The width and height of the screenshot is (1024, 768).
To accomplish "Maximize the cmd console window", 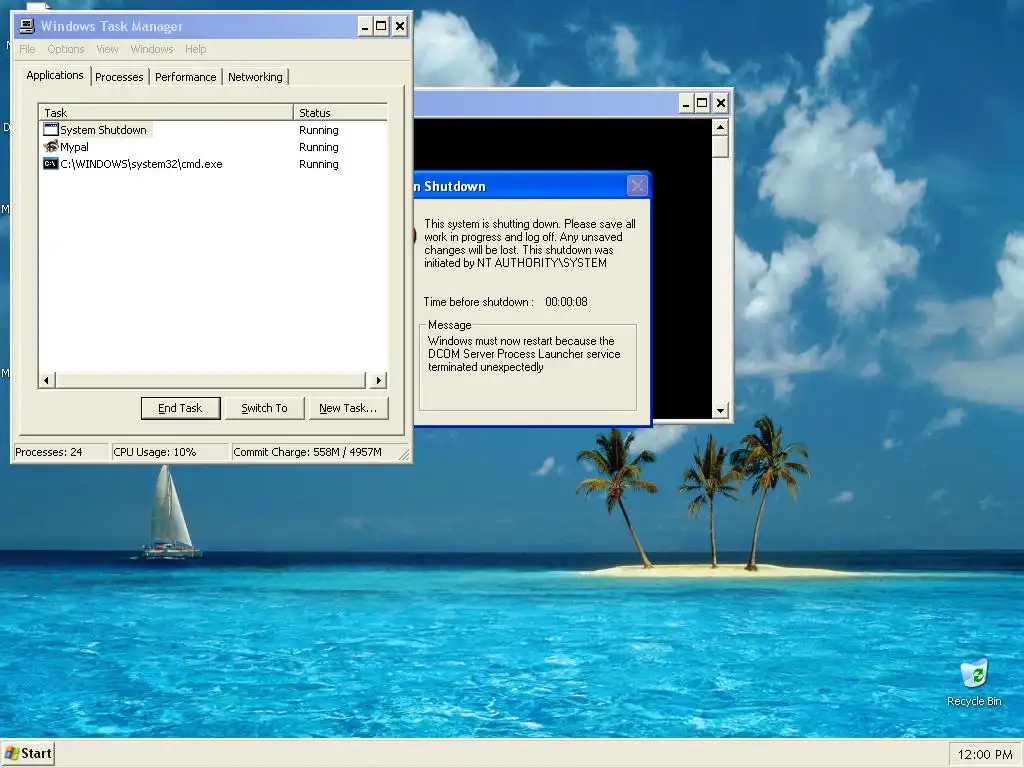I will pyautogui.click(x=702, y=103).
